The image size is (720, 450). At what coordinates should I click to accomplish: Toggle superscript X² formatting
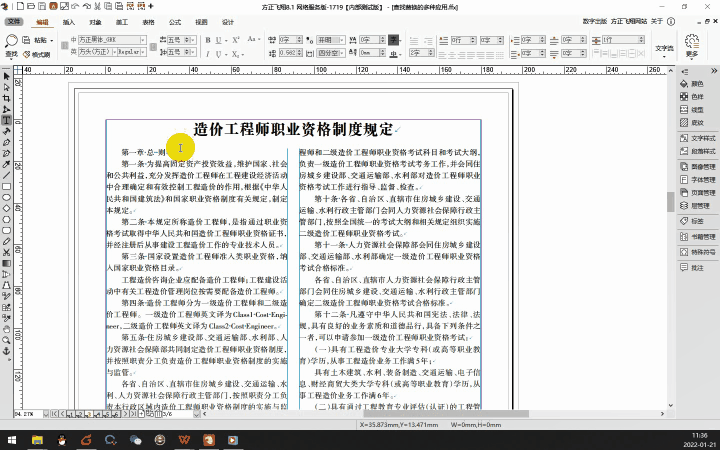click(236, 40)
